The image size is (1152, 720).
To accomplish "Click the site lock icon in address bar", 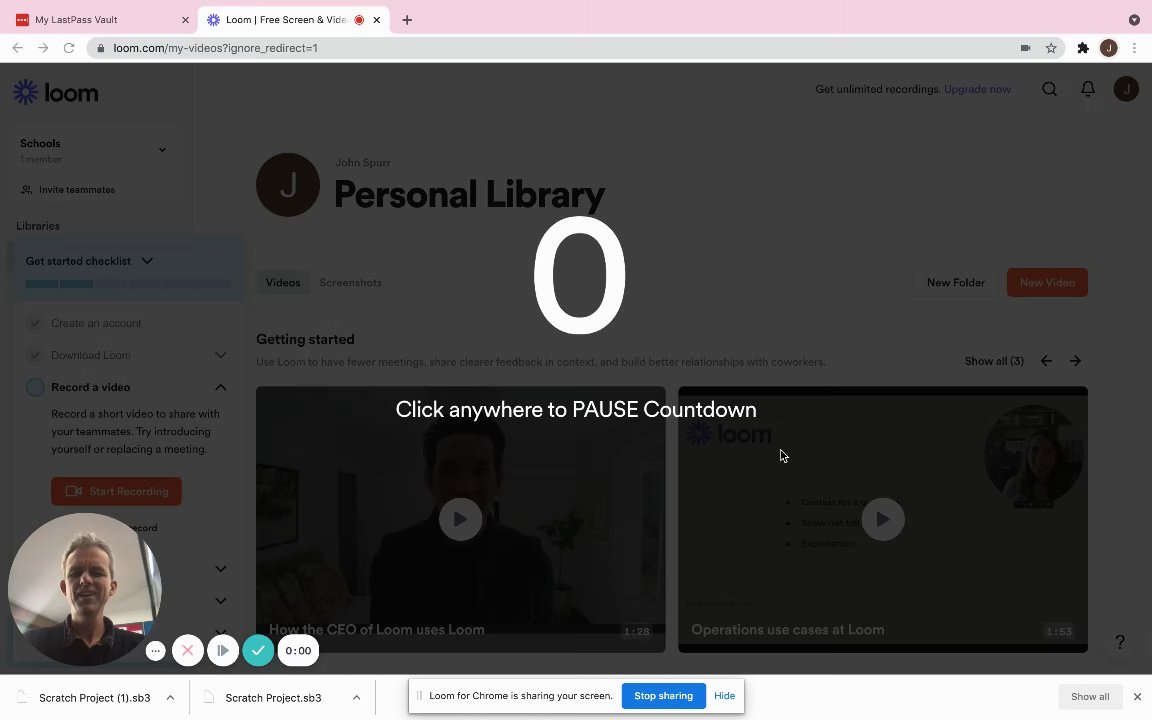I will point(101,48).
